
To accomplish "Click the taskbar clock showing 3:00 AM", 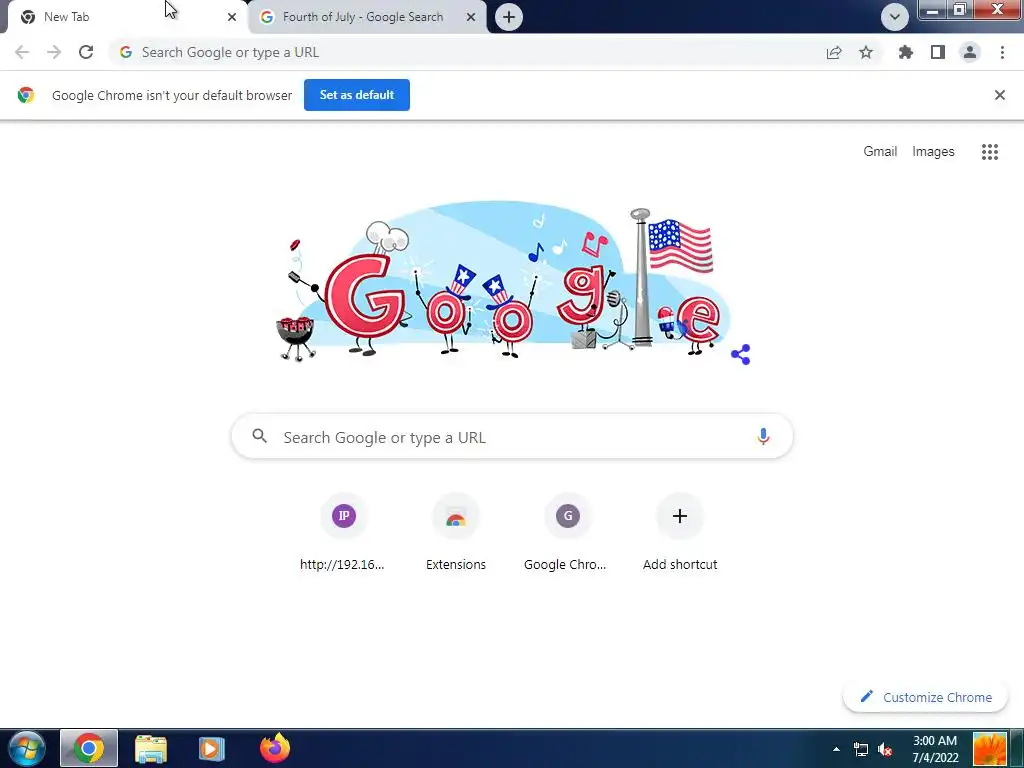I will [935, 749].
